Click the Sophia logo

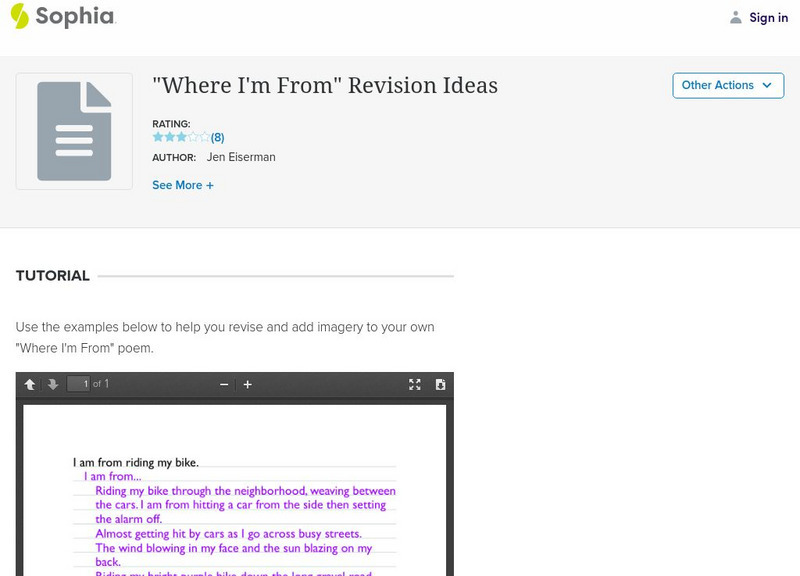tap(62, 17)
